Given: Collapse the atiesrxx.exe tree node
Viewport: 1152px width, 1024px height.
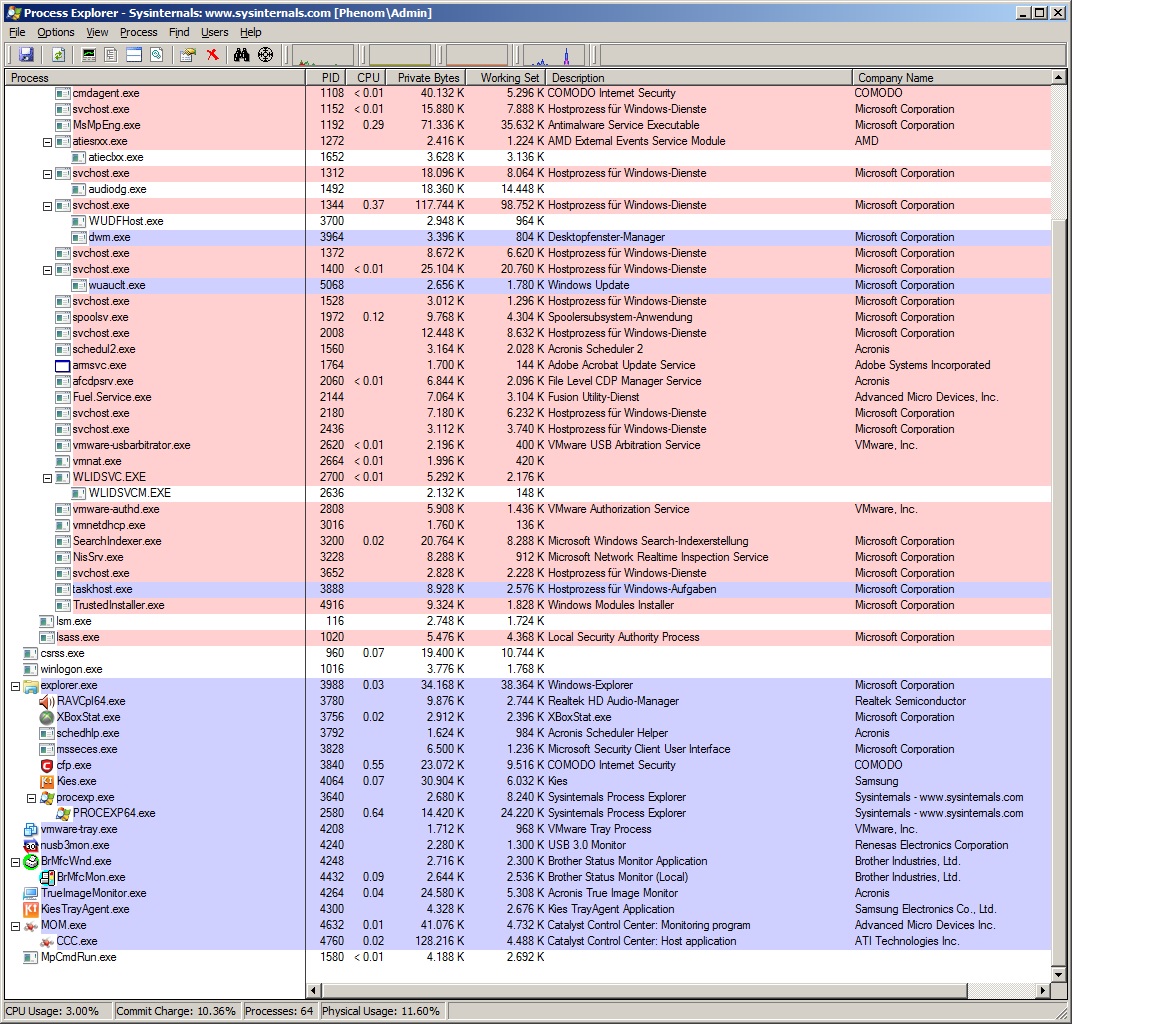Looking at the screenshot, I should 47,143.
